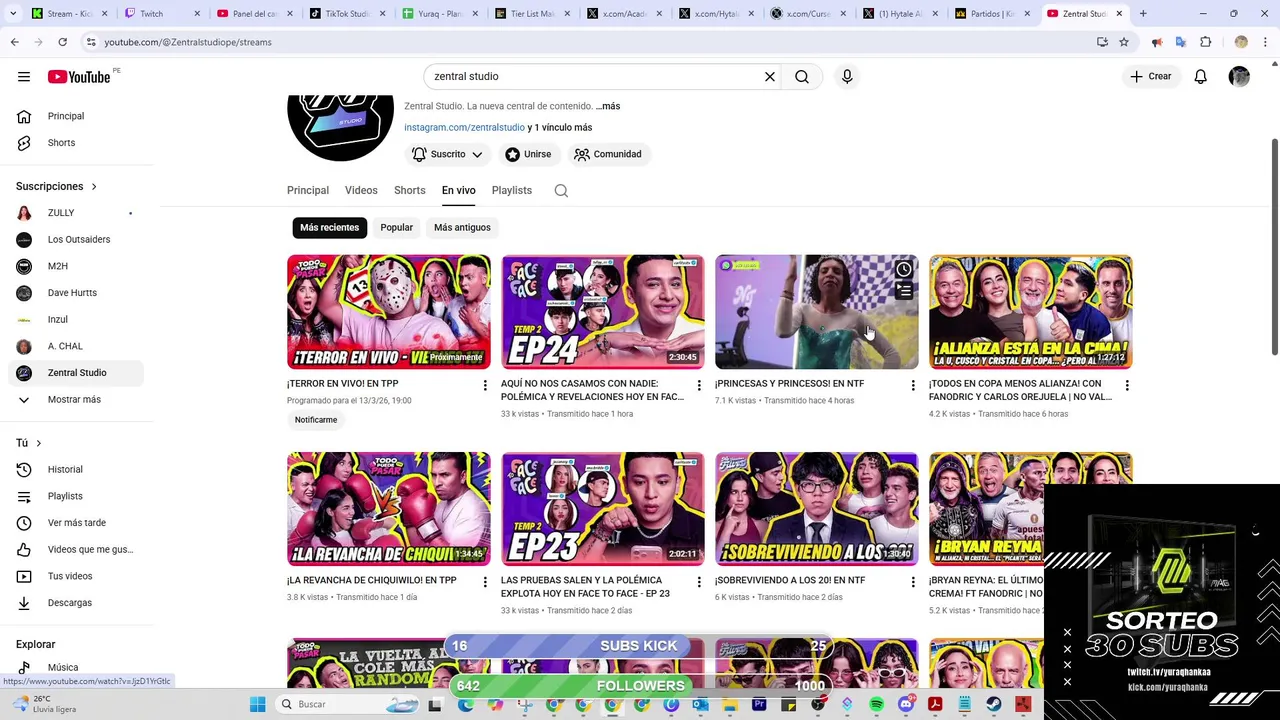This screenshot has height=720, width=1280.
Task: Bookmark this page with the star
Action: (x=1124, y=42)
